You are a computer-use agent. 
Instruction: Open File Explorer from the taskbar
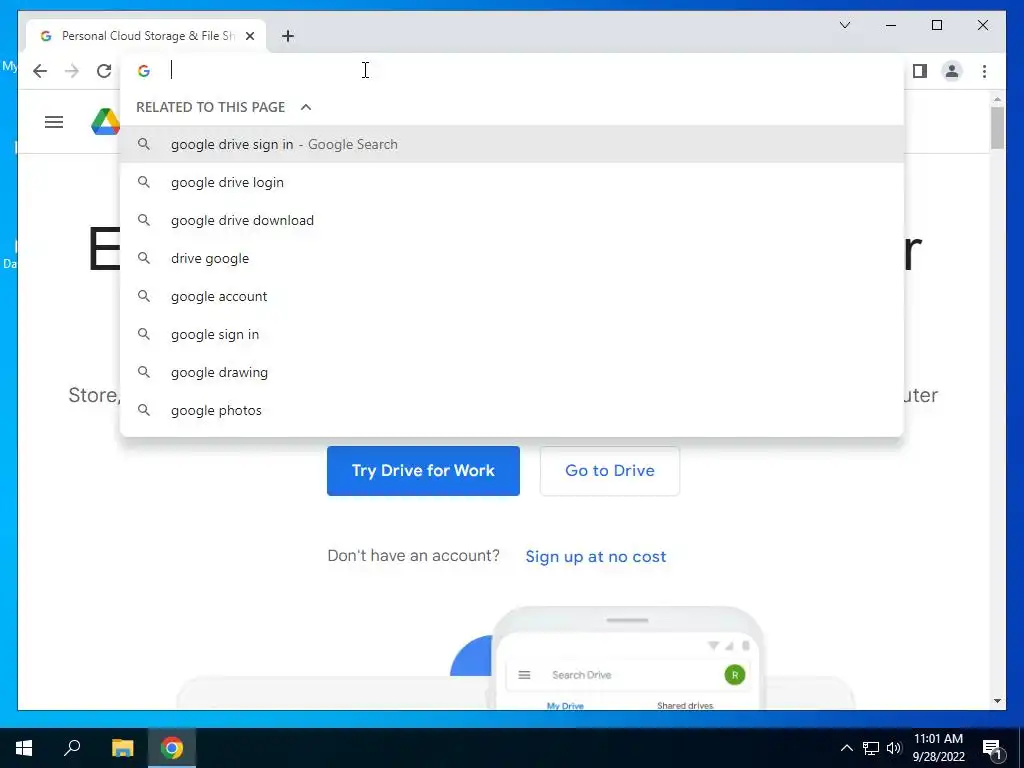(122, 748)
